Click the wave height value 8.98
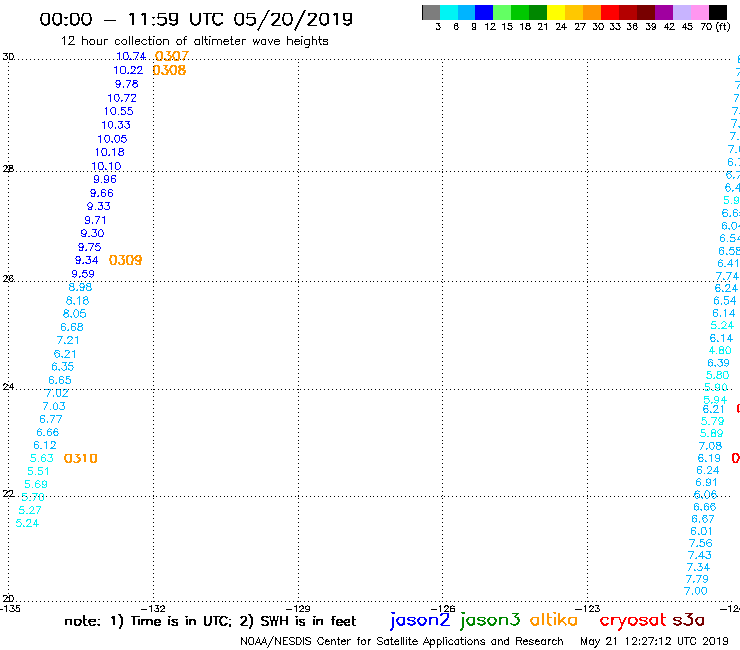Screen dimensions: 740x650 pyautogui.click(x=80, y=287)
